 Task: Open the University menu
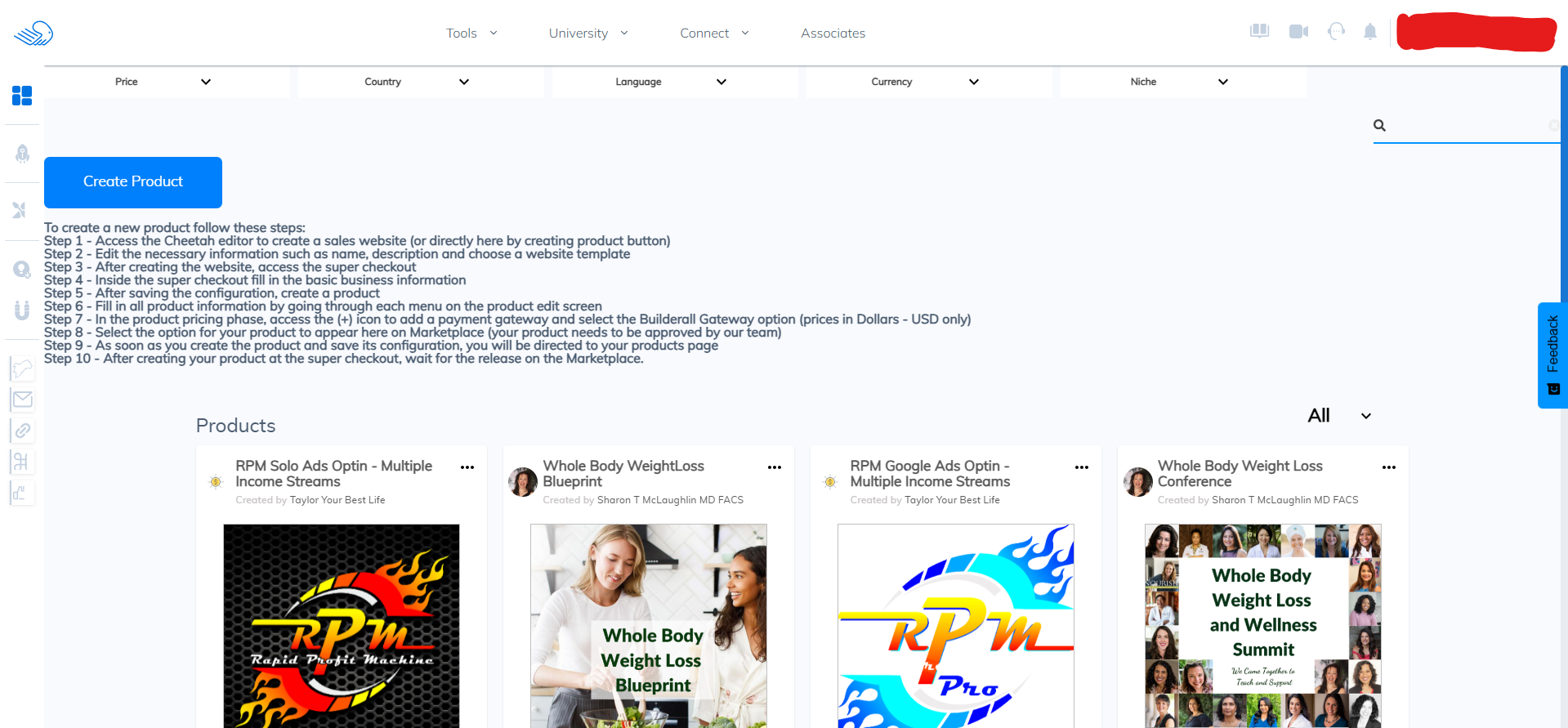[x=588, y=33]
